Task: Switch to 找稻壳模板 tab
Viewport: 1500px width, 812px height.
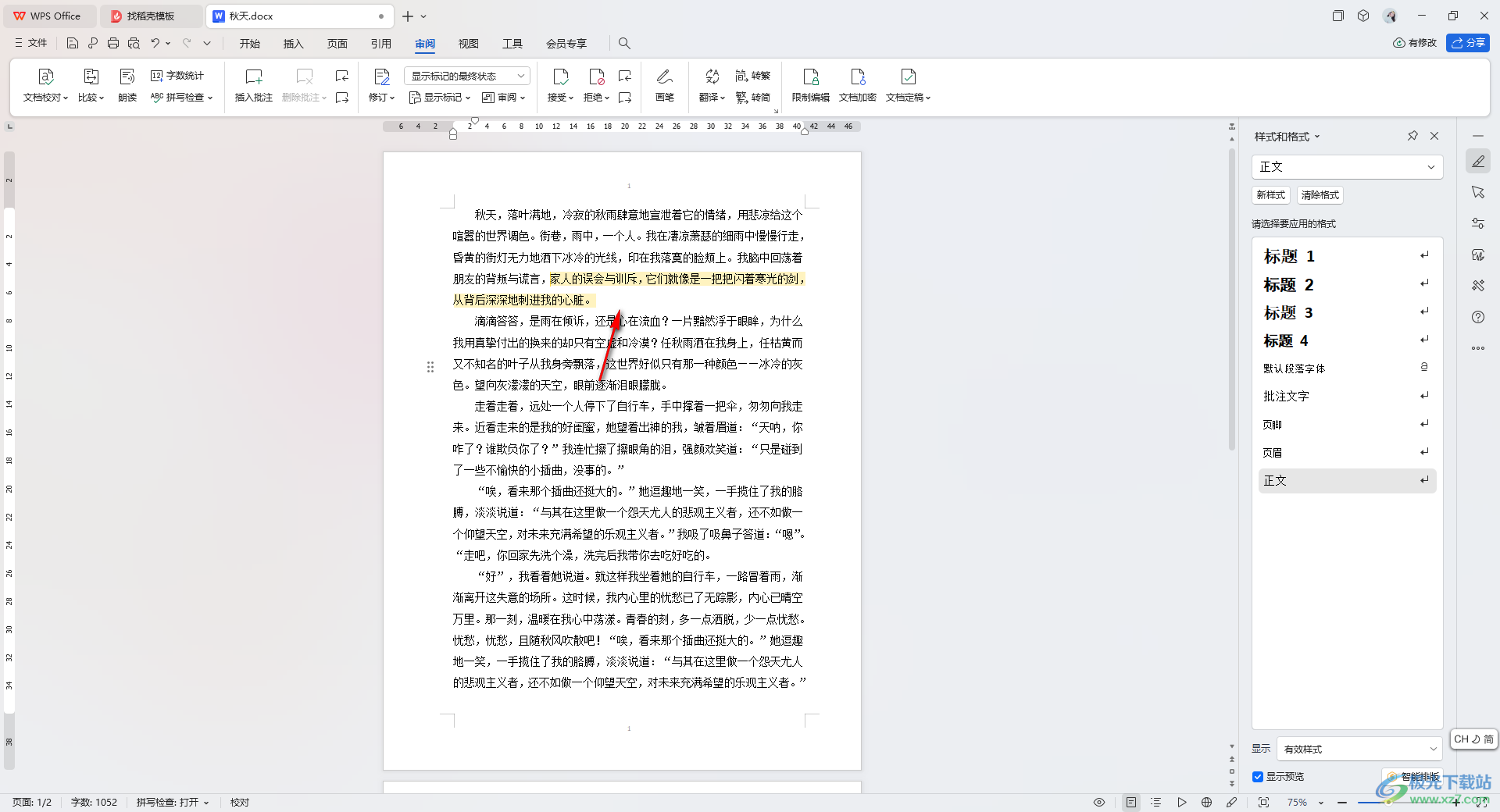Action: [x=151, y=16]
